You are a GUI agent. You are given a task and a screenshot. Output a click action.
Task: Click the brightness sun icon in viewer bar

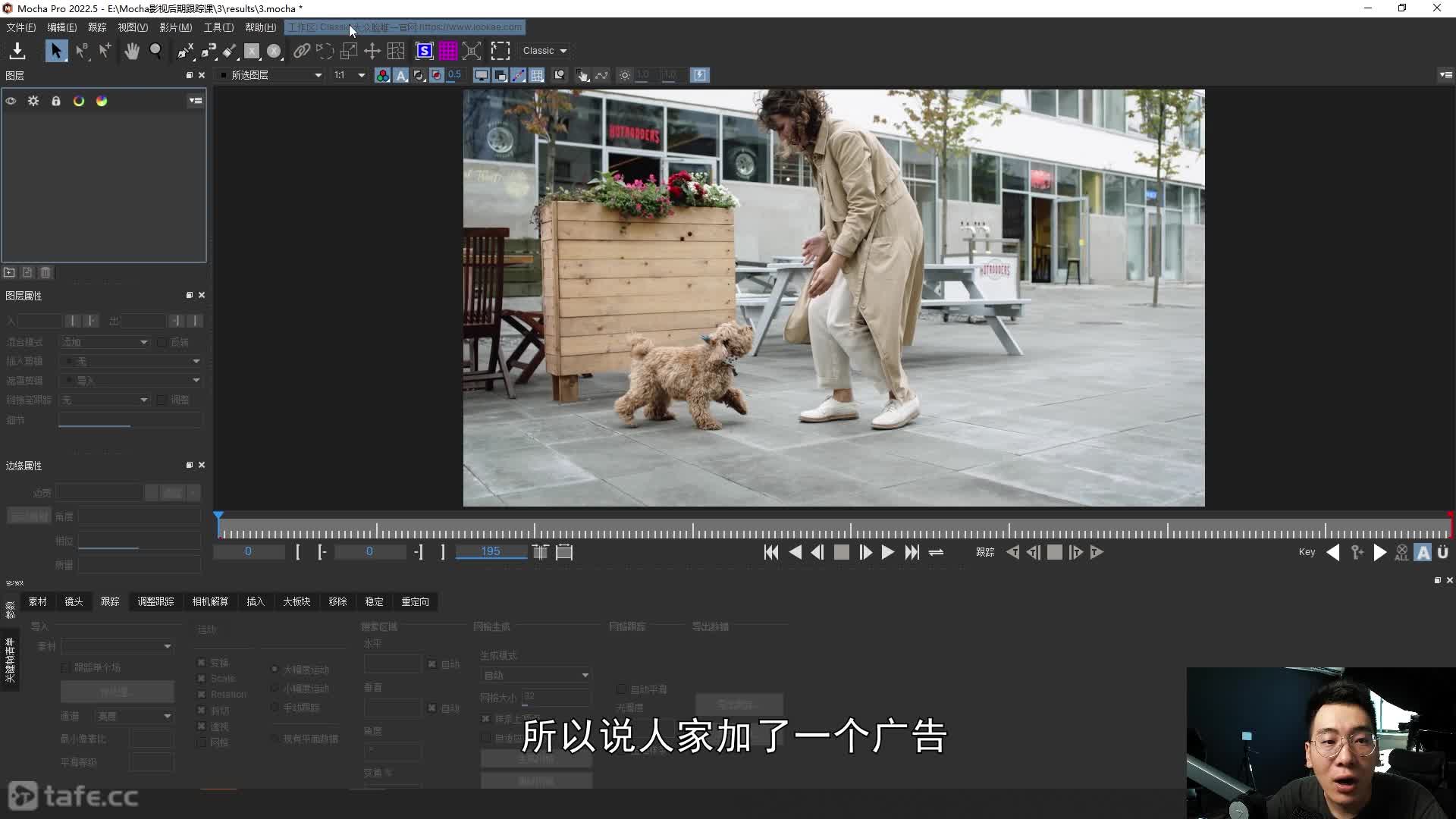coord(625,75)
